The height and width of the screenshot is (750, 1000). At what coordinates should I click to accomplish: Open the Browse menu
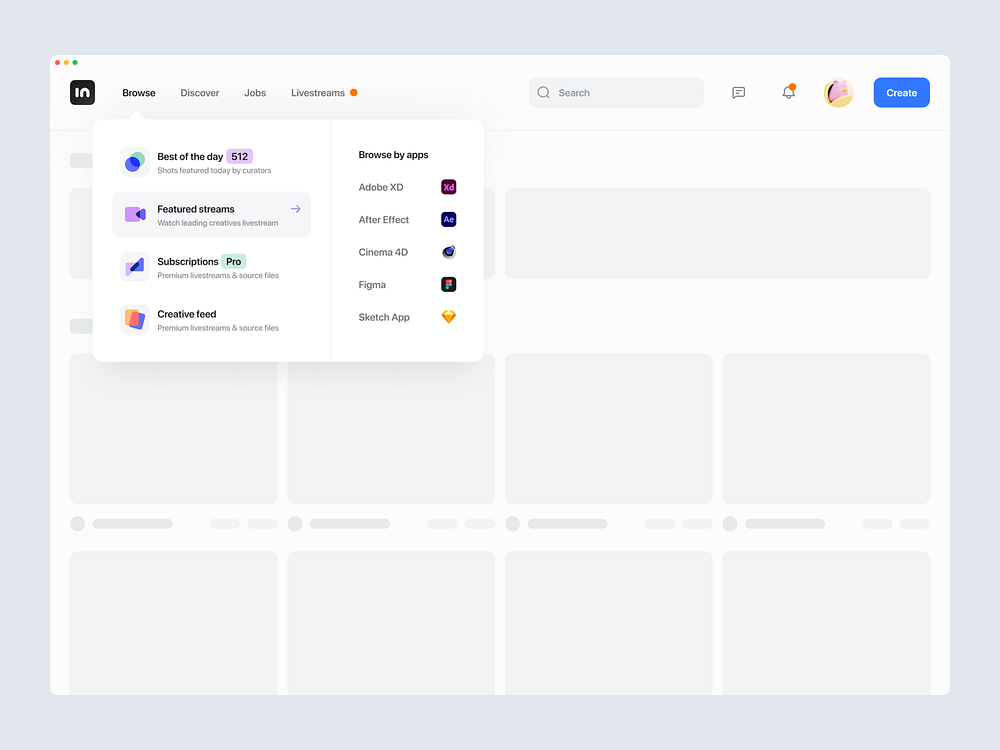138,93
